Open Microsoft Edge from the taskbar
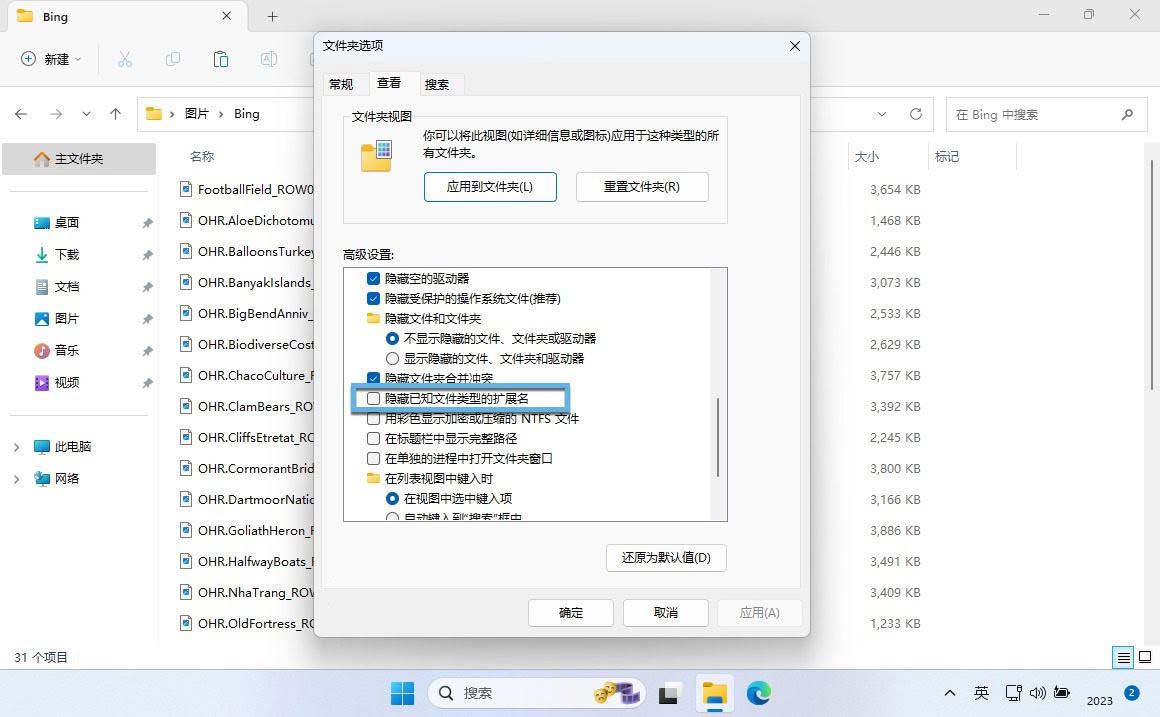This screenshot has height=717, width=1160. tap(759, 692)
